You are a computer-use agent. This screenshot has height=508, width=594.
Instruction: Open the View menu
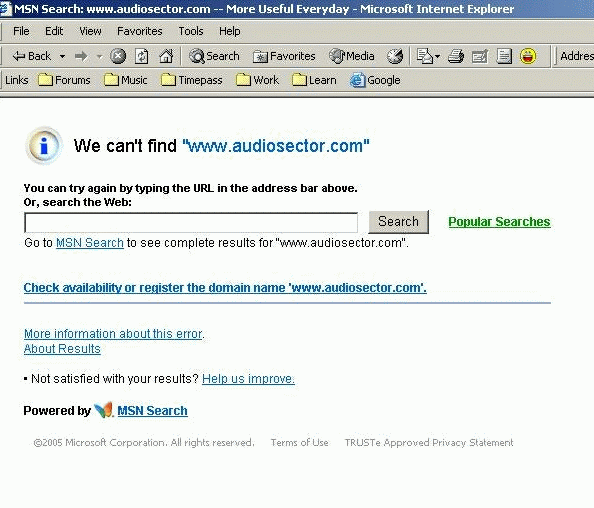click(x=90, y=31)
